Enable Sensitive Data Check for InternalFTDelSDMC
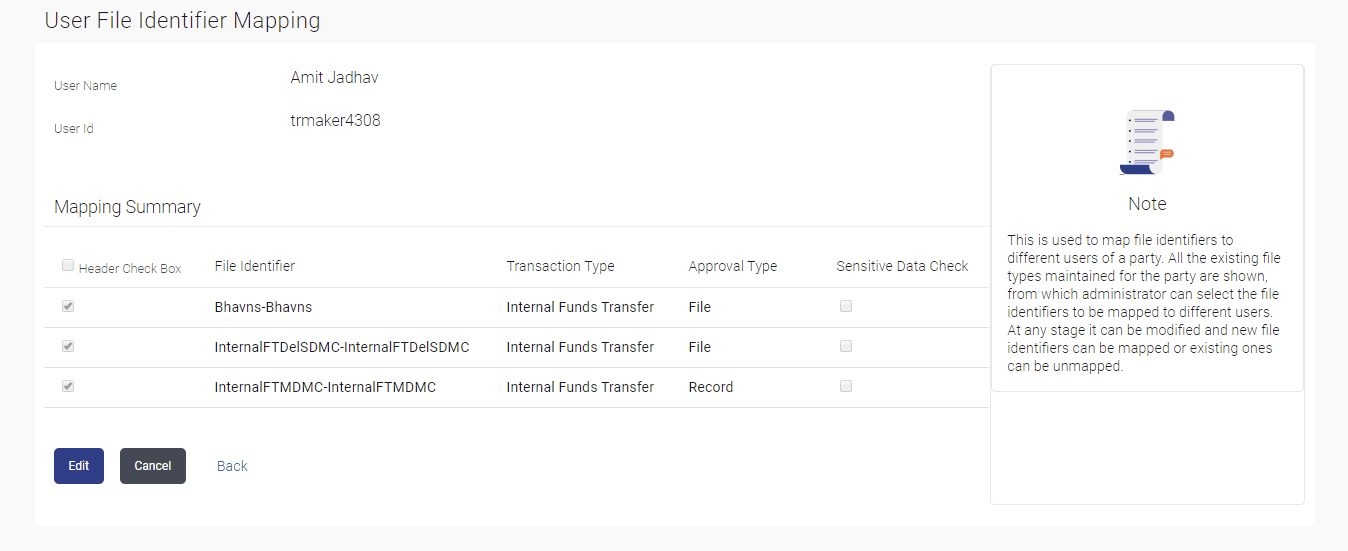The height and width of the screenshot is (551, 1348). pyautogui.click(x=846, y=347)
